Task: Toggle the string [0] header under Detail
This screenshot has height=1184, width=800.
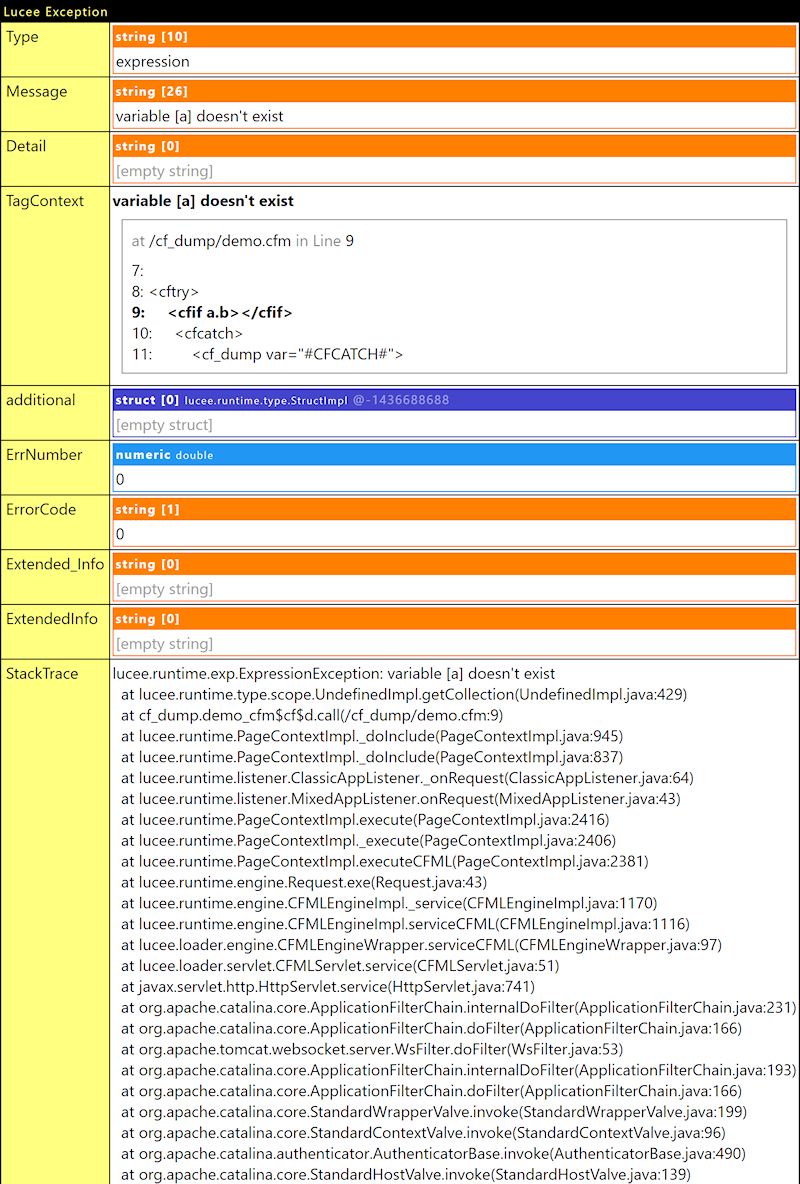Action: 454,146
